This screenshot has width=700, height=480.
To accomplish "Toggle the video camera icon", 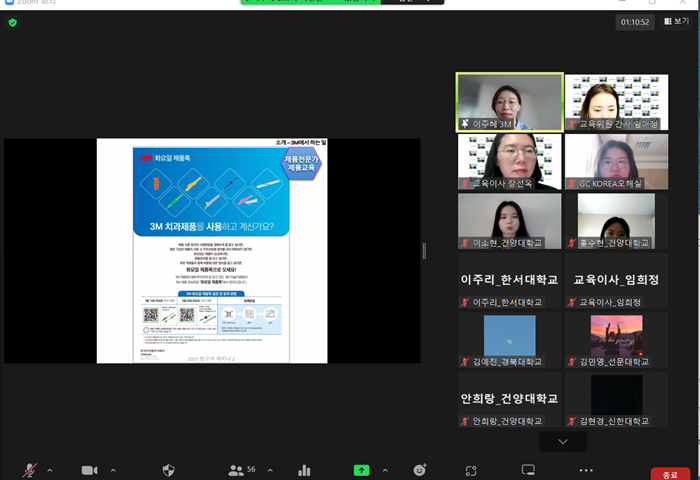I will tap(89, 470).
